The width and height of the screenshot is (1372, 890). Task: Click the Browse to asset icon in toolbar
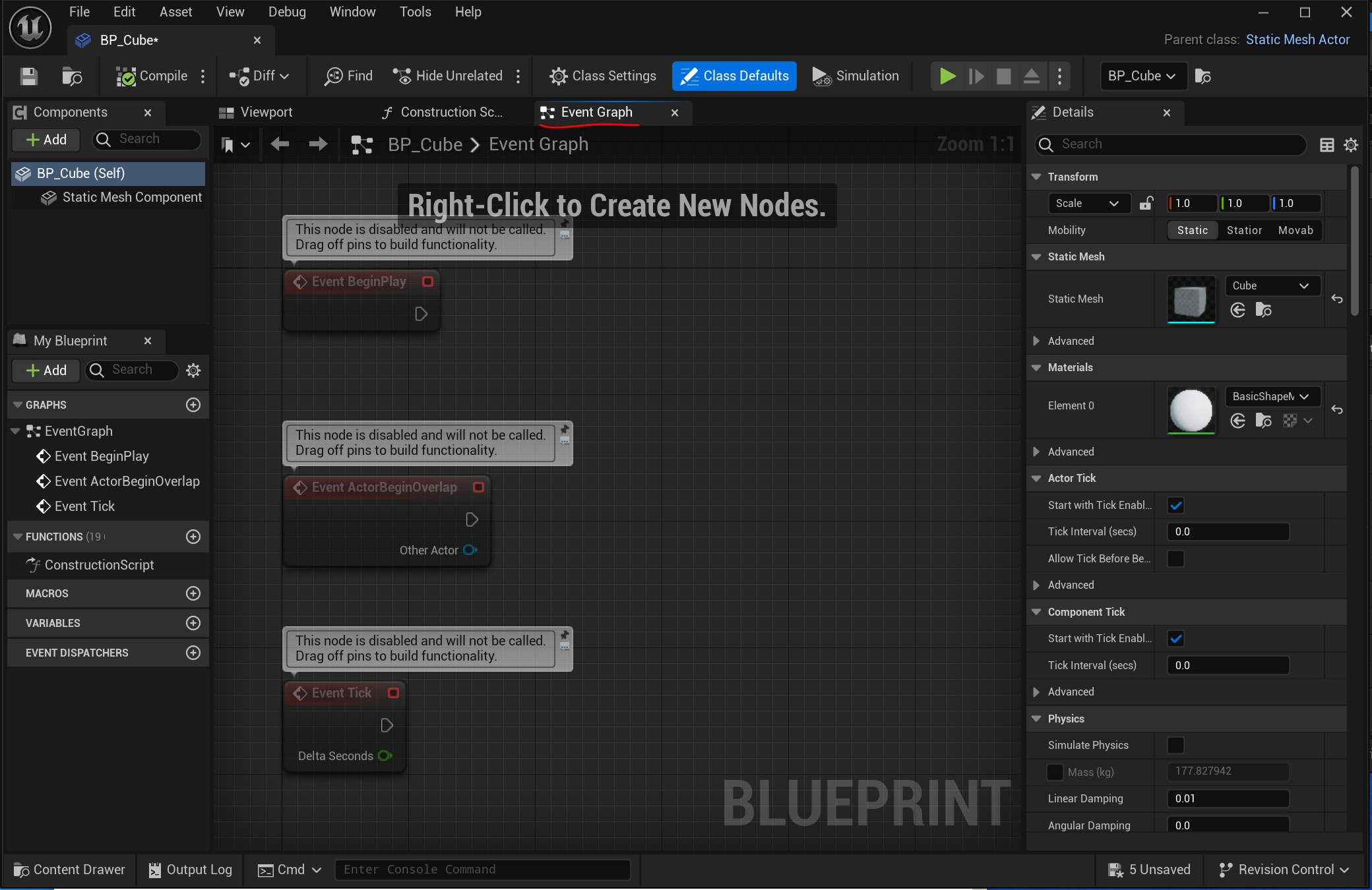tap(72, 76)
